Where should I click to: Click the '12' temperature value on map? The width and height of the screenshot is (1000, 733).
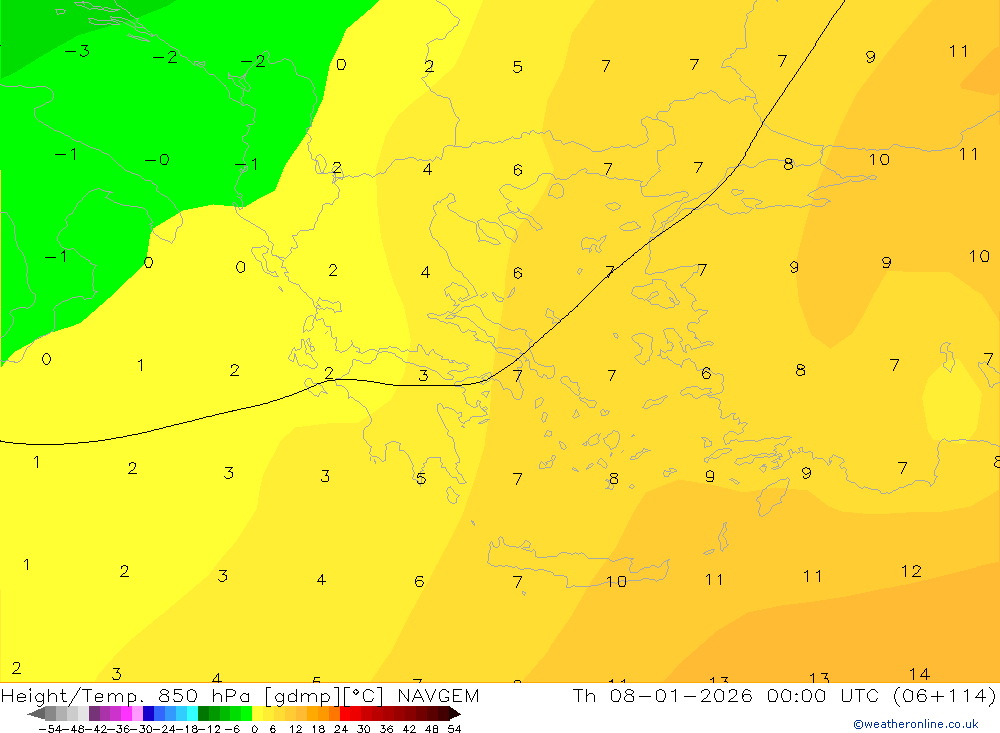click(911, 571)
